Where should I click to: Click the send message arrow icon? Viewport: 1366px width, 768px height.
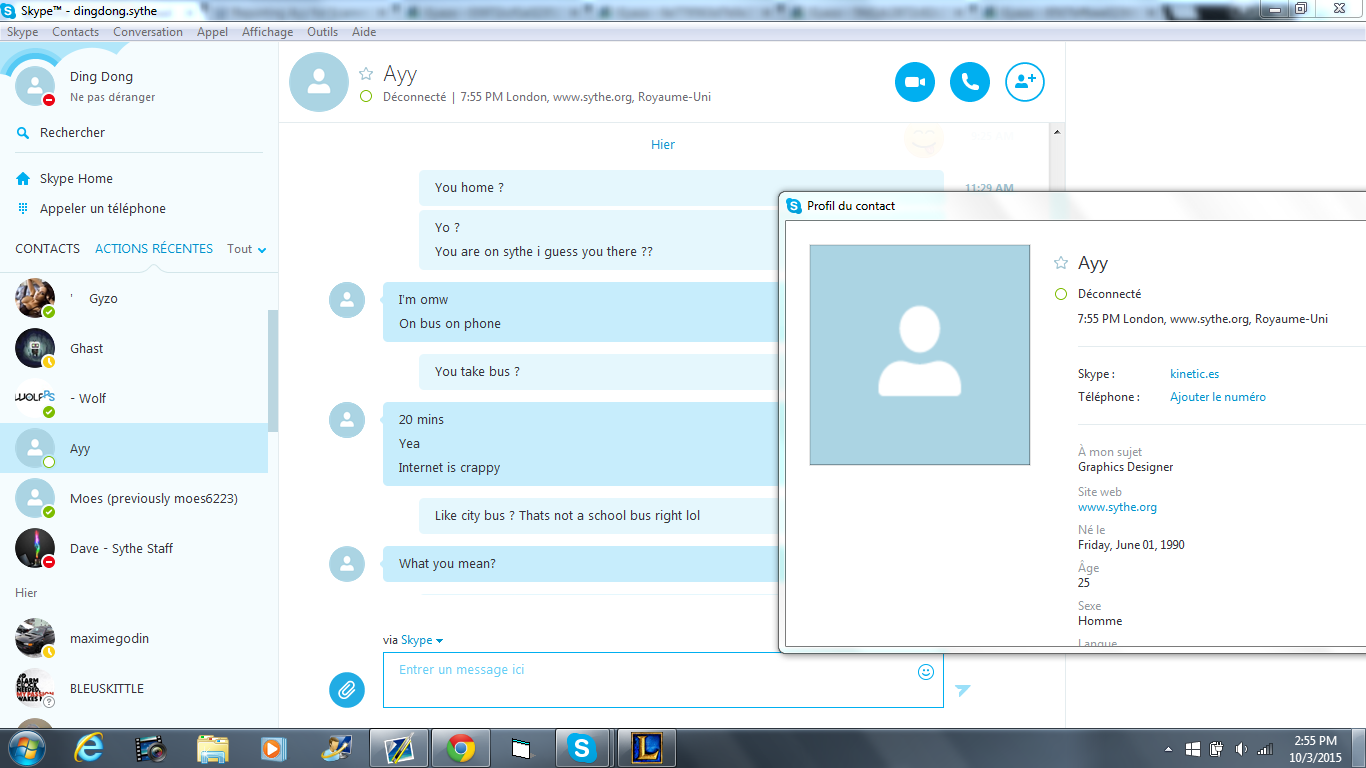(x=962, y=690)
